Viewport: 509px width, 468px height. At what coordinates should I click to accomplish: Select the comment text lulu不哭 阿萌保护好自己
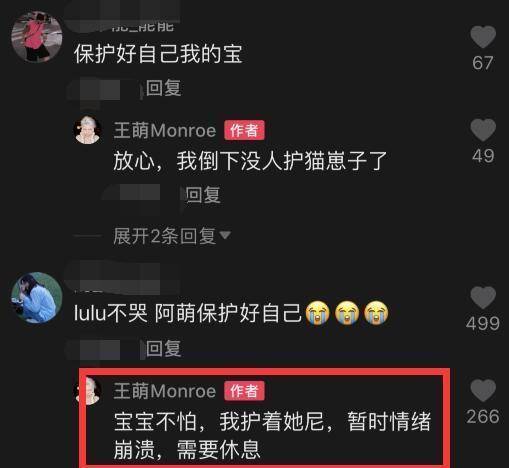pyautogui.click(x=187, y=313)
